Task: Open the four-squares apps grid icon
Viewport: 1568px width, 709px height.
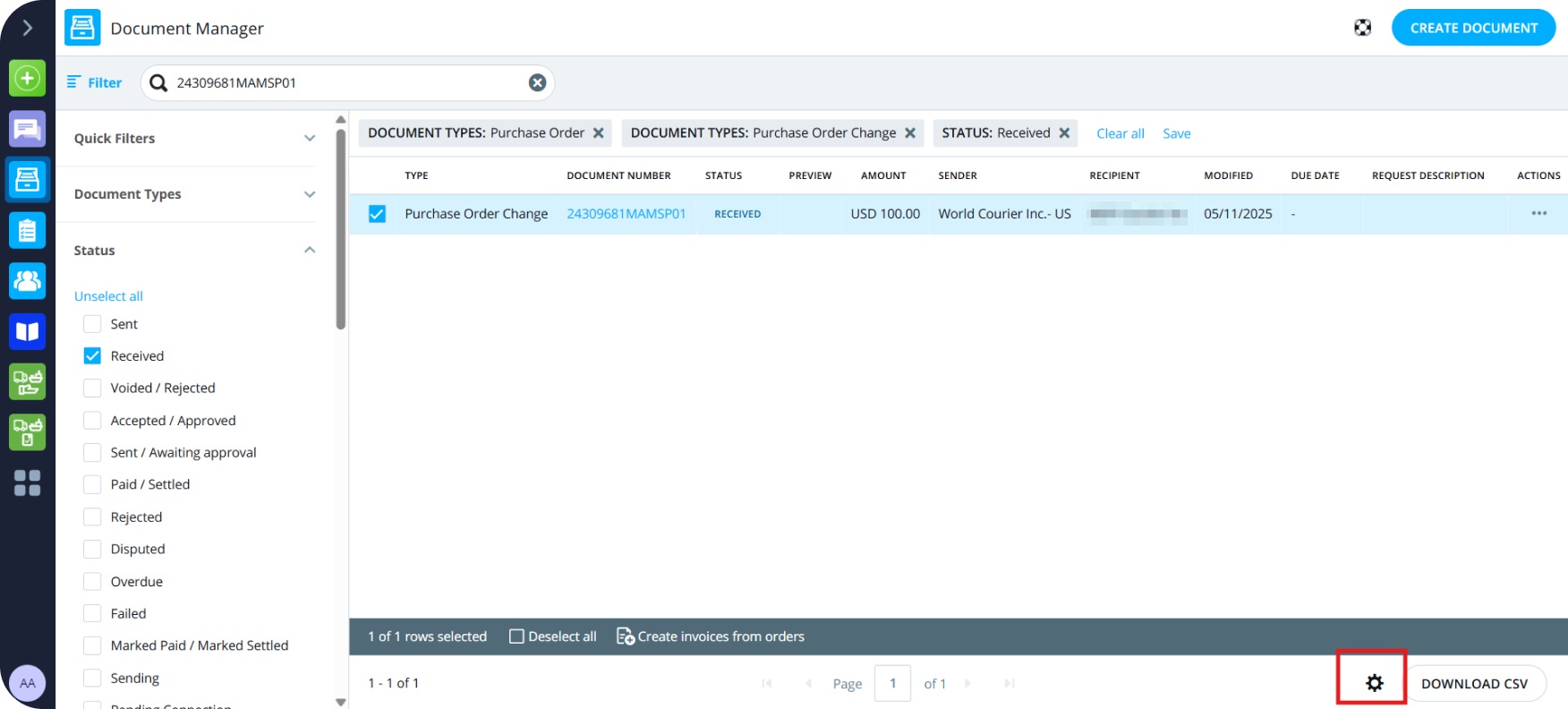Action: [x=27, y=483]
